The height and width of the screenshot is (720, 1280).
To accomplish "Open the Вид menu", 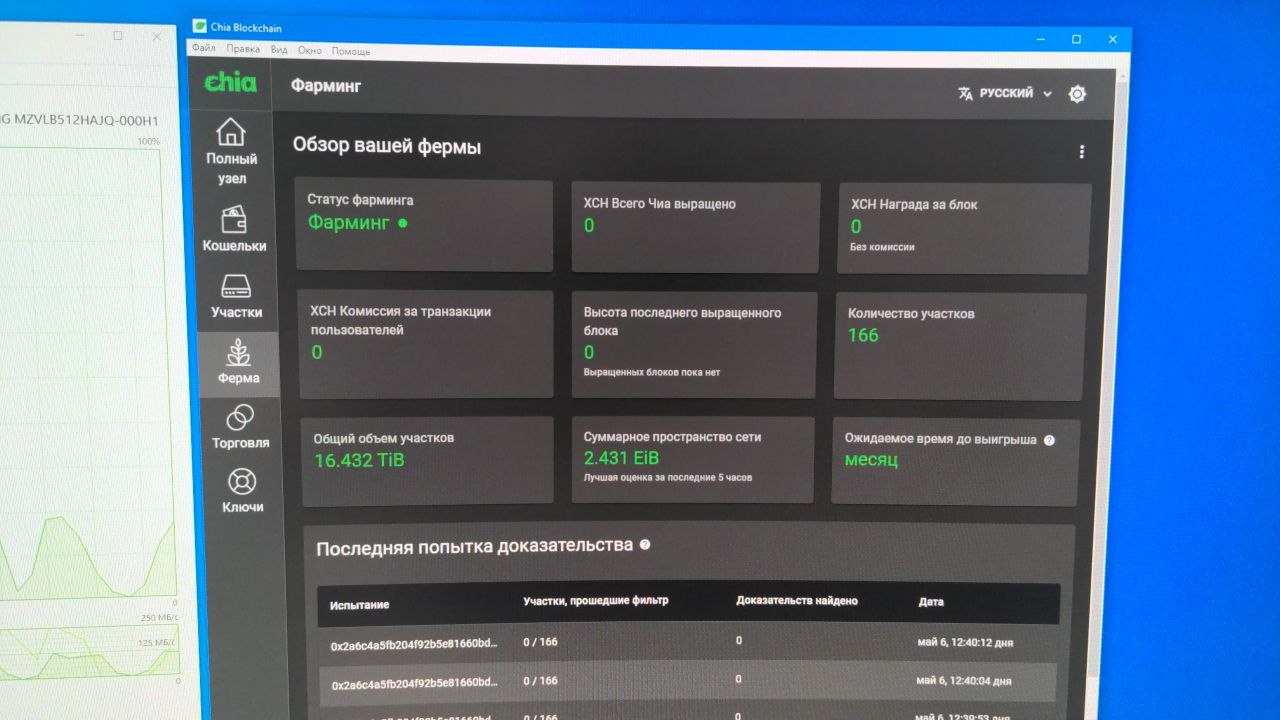I will (279, 50).
